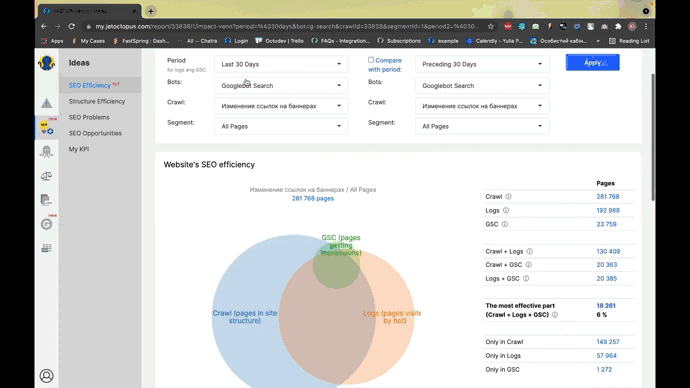Open the Preceding 30 Days dropdown

pos(482,64)
